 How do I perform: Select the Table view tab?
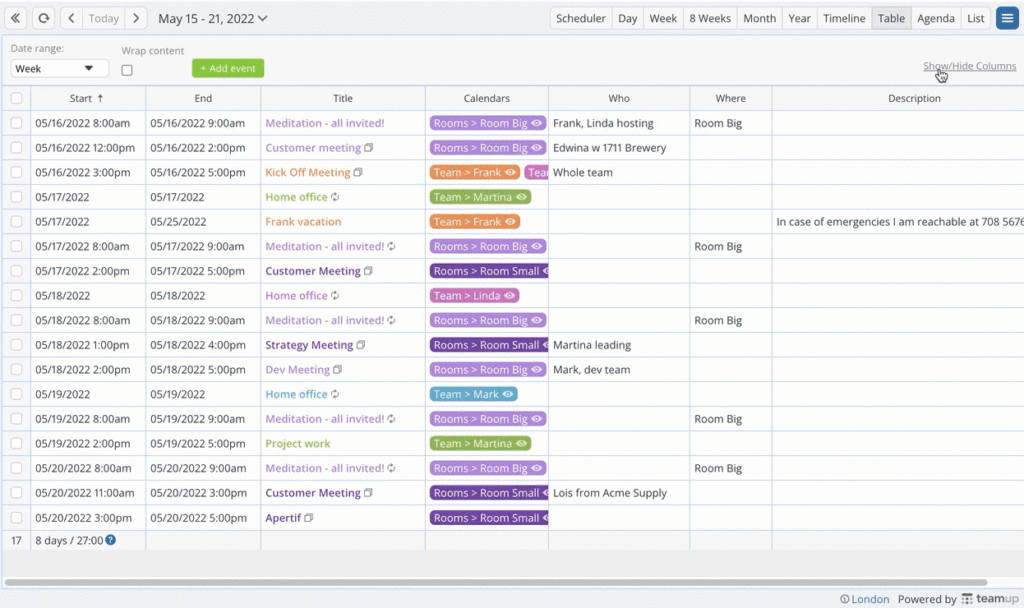click(x=891, y=18)
